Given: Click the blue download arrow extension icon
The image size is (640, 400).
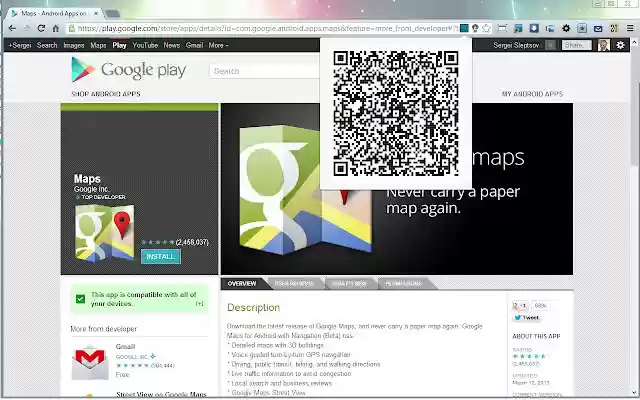Looking at the screenshot, I should [x=534, y=28].
